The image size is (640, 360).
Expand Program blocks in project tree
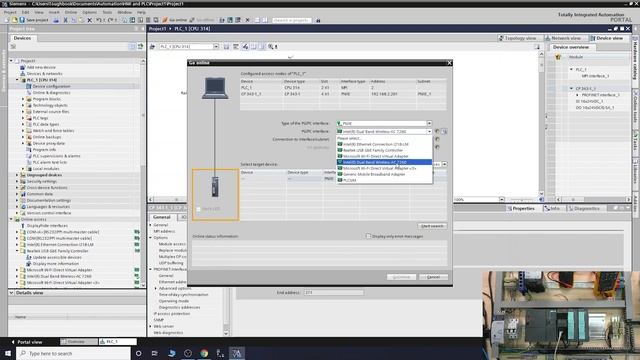(x=23, y=99)
